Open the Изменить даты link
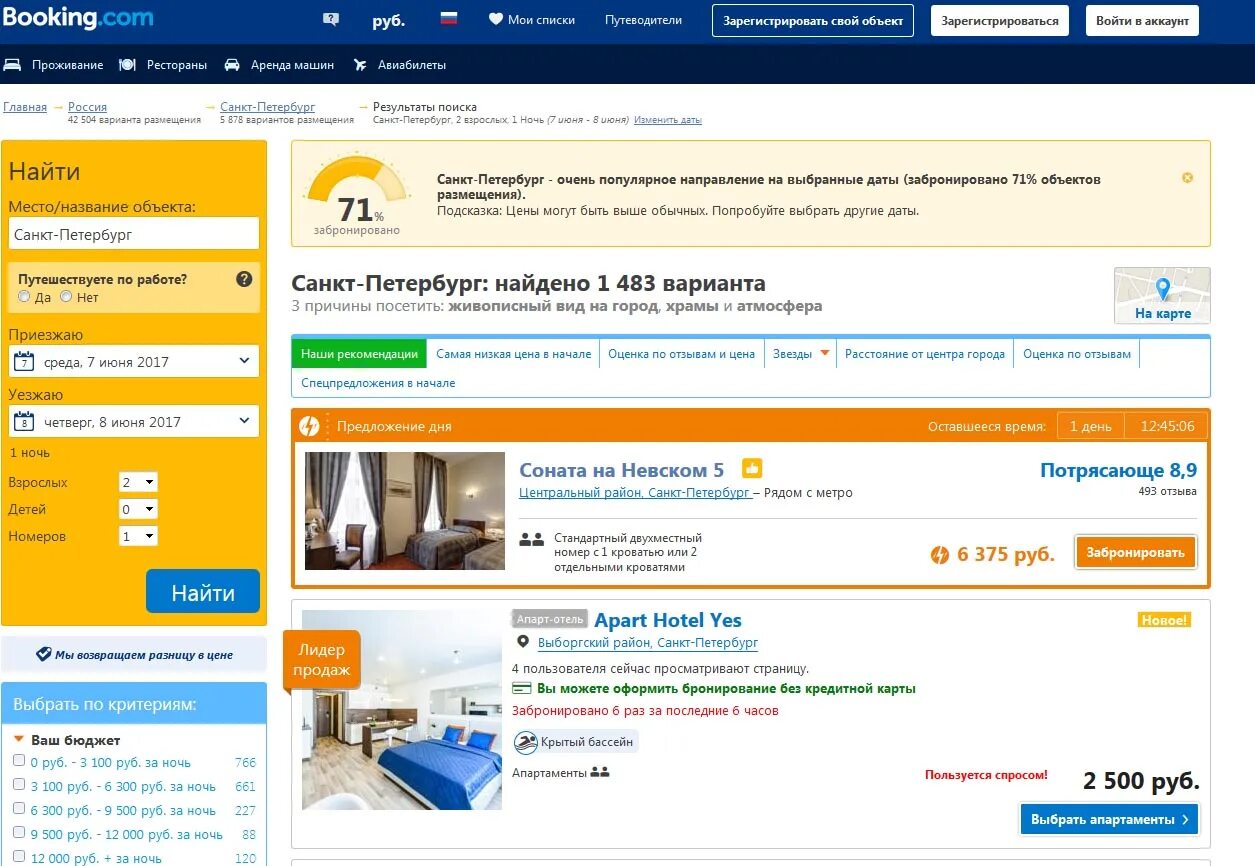Viewport: 1255px width, 866px height. coord(668,120)
